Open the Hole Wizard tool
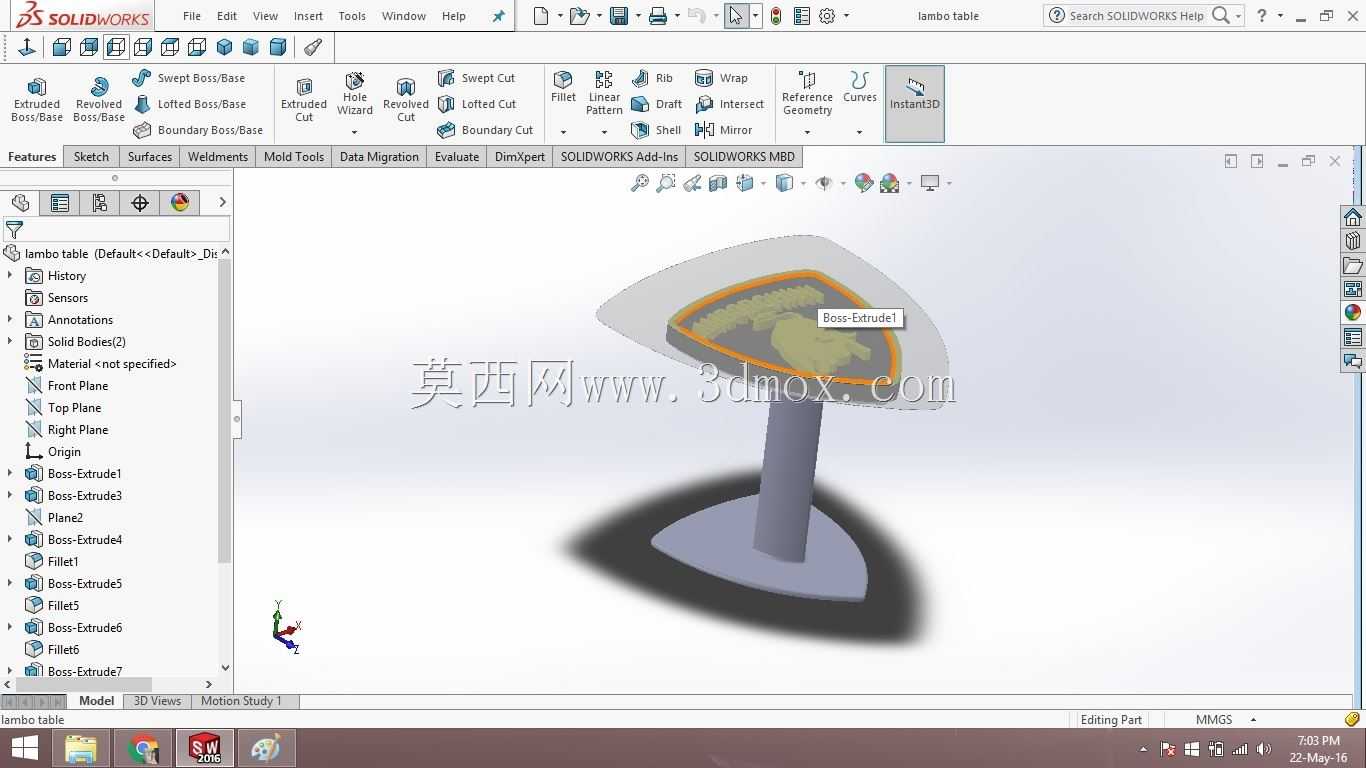The width and height of the screenshot is (1366, 768). click(355, 94)
